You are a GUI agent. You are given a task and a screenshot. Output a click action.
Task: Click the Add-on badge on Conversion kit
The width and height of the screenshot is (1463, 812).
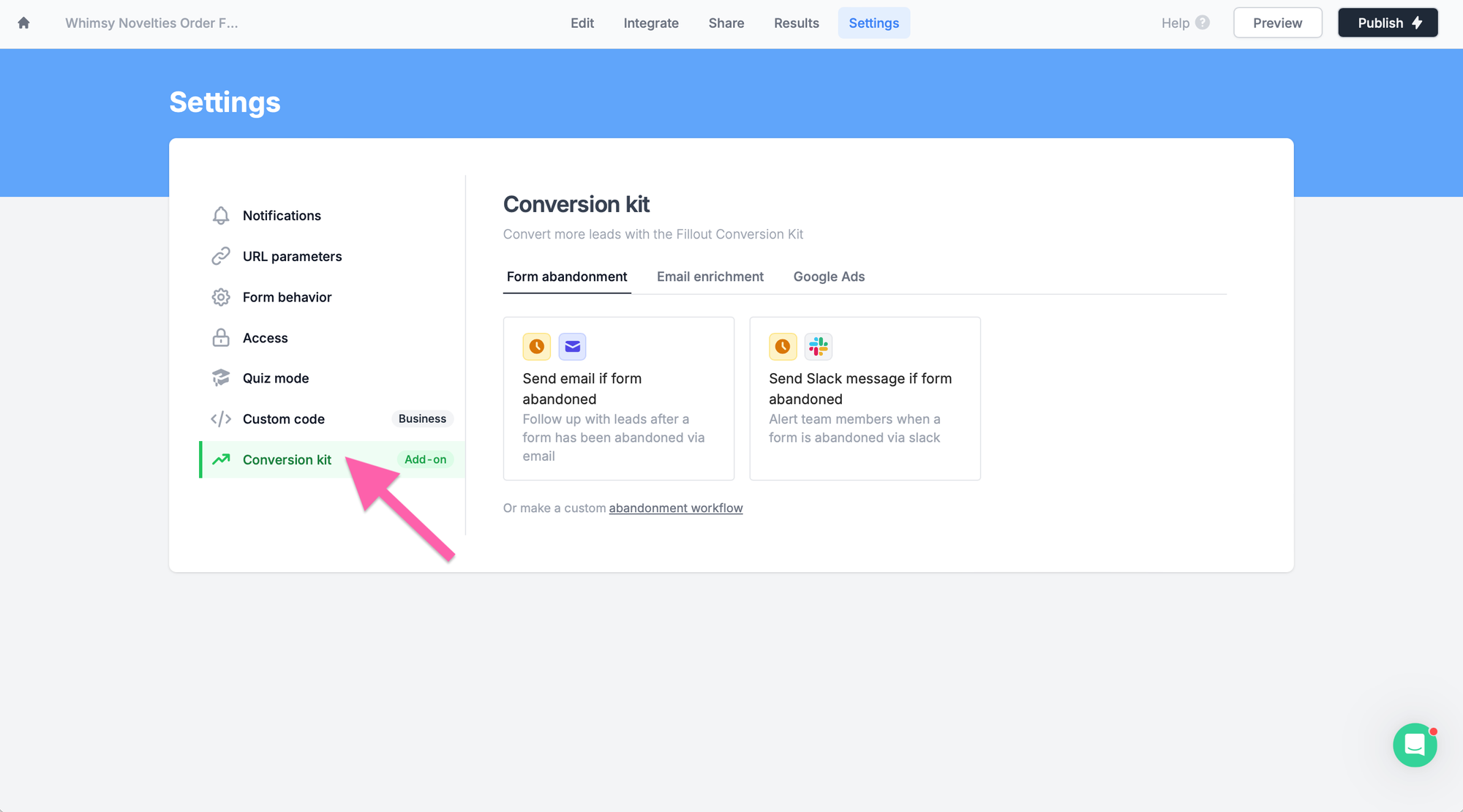[425, 459]
